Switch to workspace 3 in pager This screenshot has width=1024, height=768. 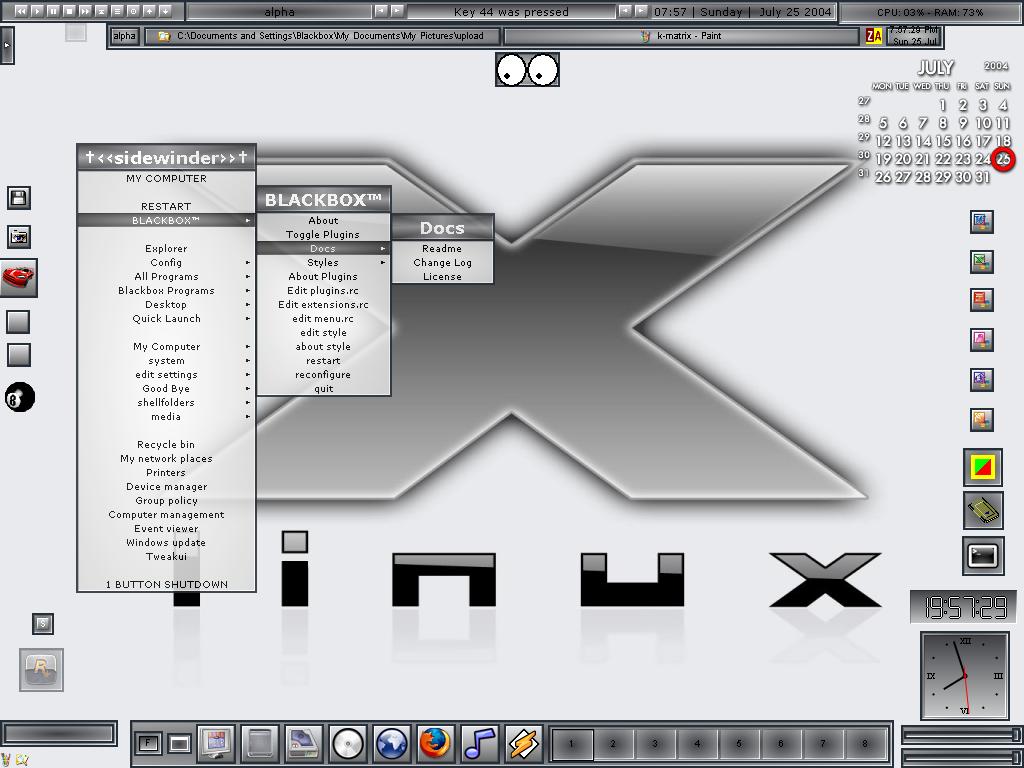(x=655, y=743)
